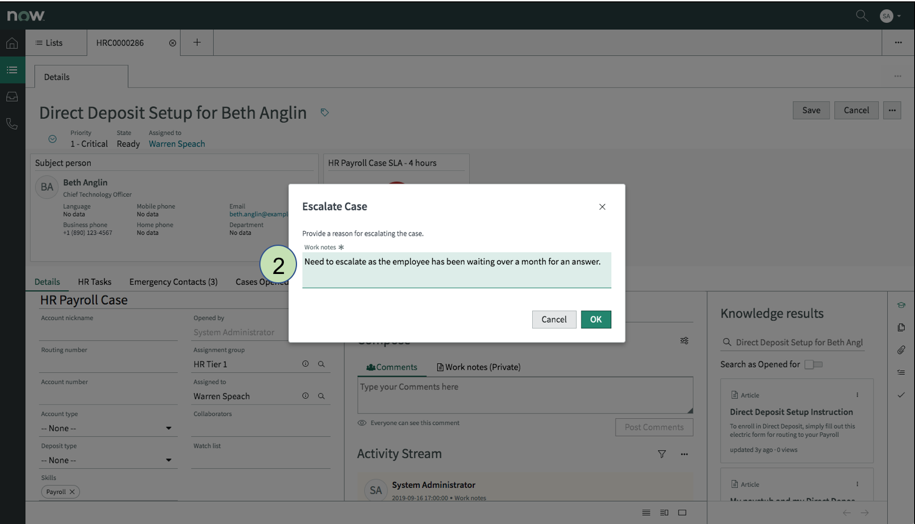The height and width of the screenshot is (524, 915).
Task: Open knowledge graduation-cap icon in right rail
Action: tap(901, 305)
